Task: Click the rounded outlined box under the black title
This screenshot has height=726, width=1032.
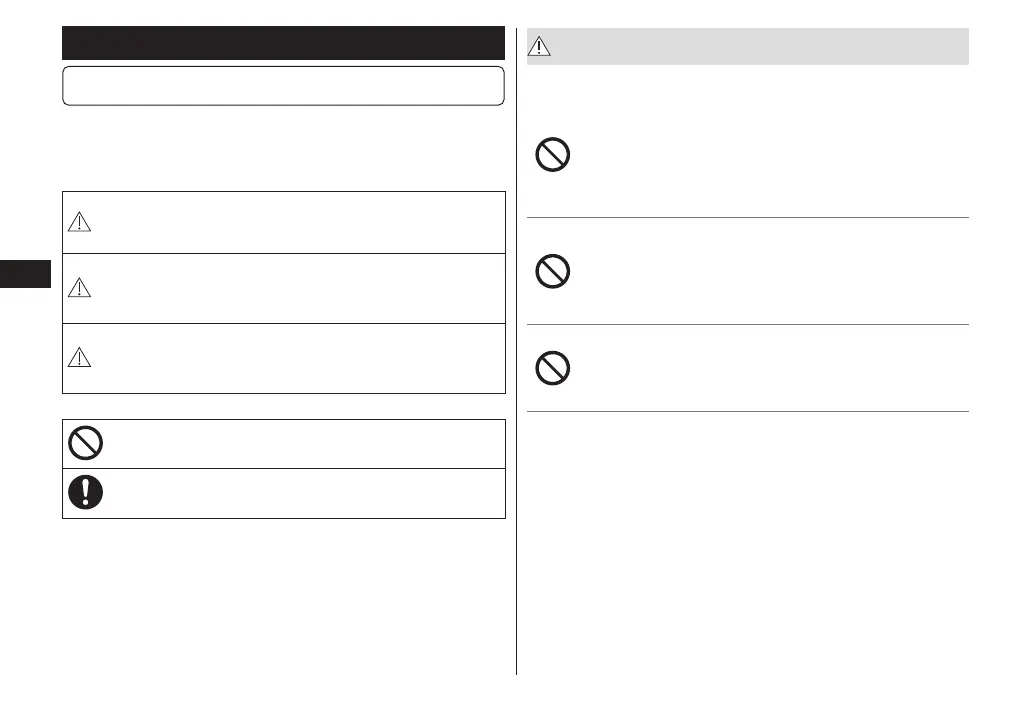Action: (283, 86)
